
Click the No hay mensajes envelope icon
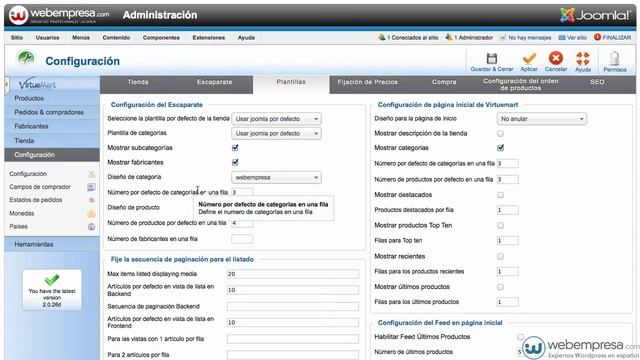(503, 38)
